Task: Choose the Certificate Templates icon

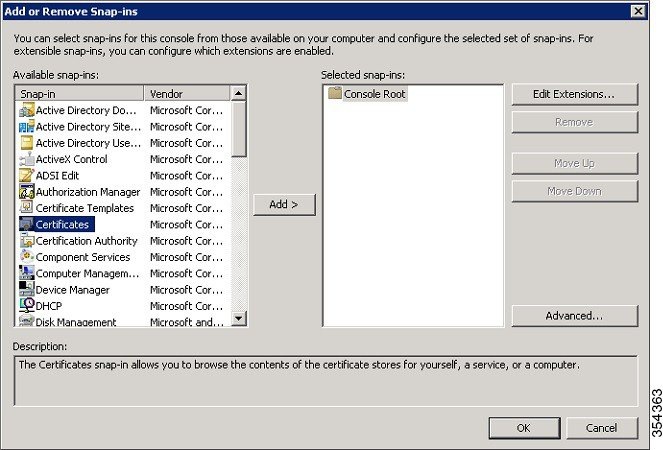Action: pos(27,208)
